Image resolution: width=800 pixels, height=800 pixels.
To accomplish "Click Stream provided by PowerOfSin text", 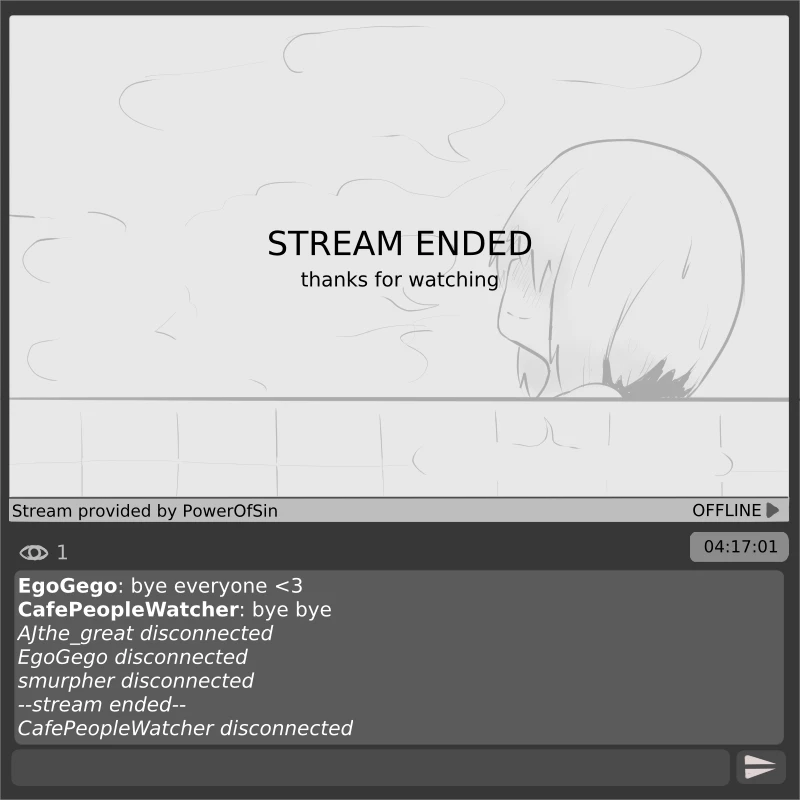I will tap(145, 511).
